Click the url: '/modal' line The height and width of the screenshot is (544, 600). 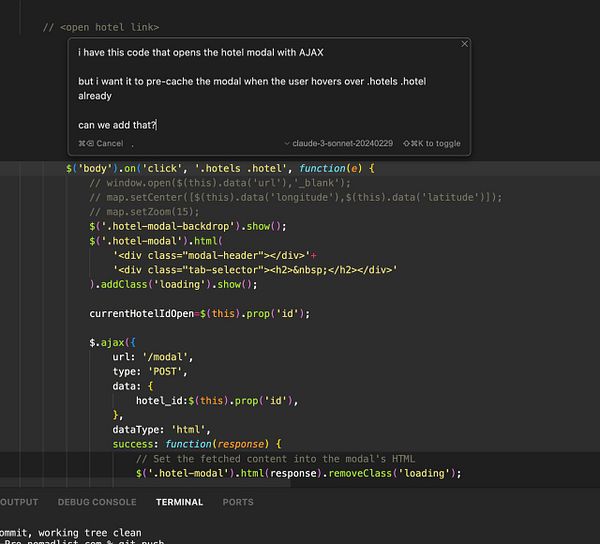click(153, 357)
